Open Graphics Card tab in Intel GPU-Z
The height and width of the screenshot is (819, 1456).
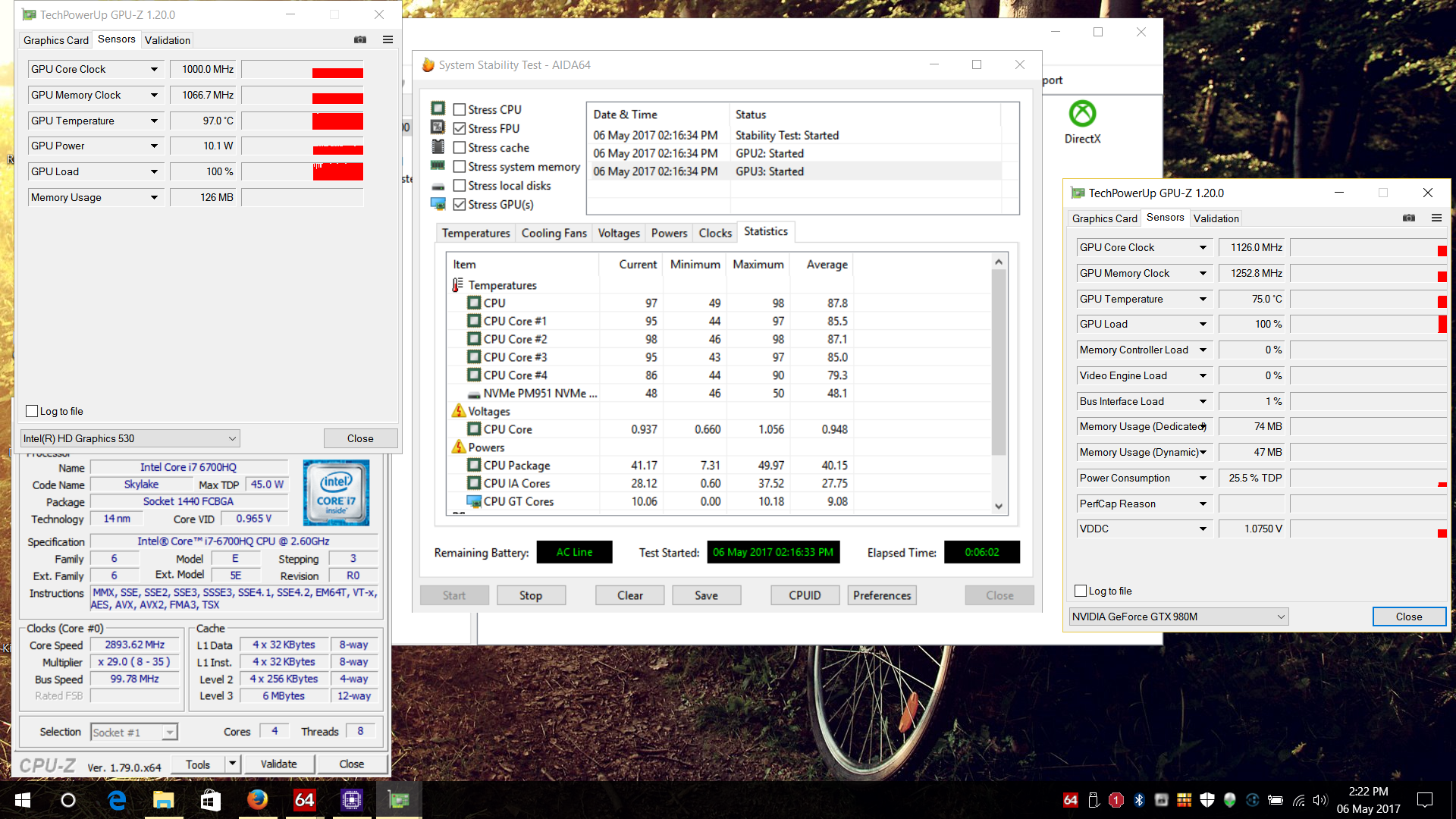(x=55, y=40)
